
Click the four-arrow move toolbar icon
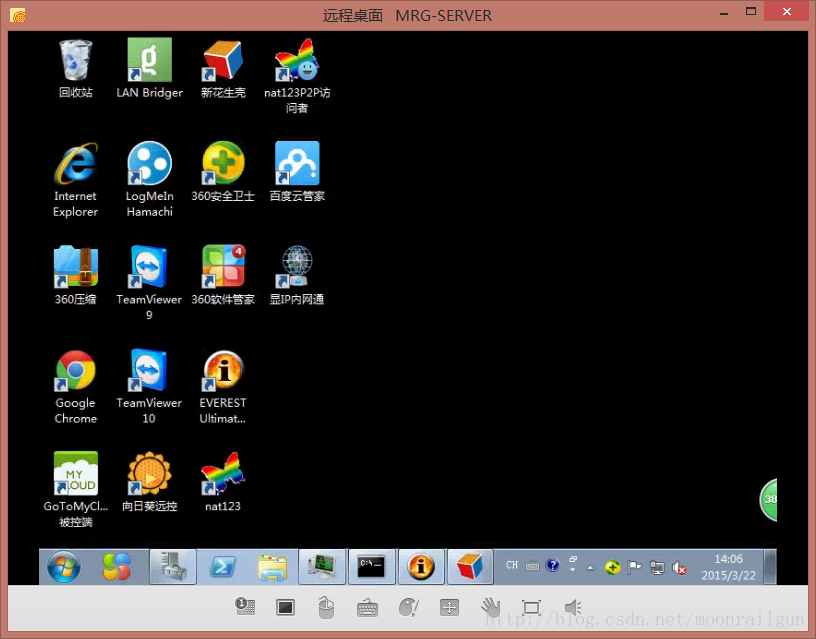point(449,607)
